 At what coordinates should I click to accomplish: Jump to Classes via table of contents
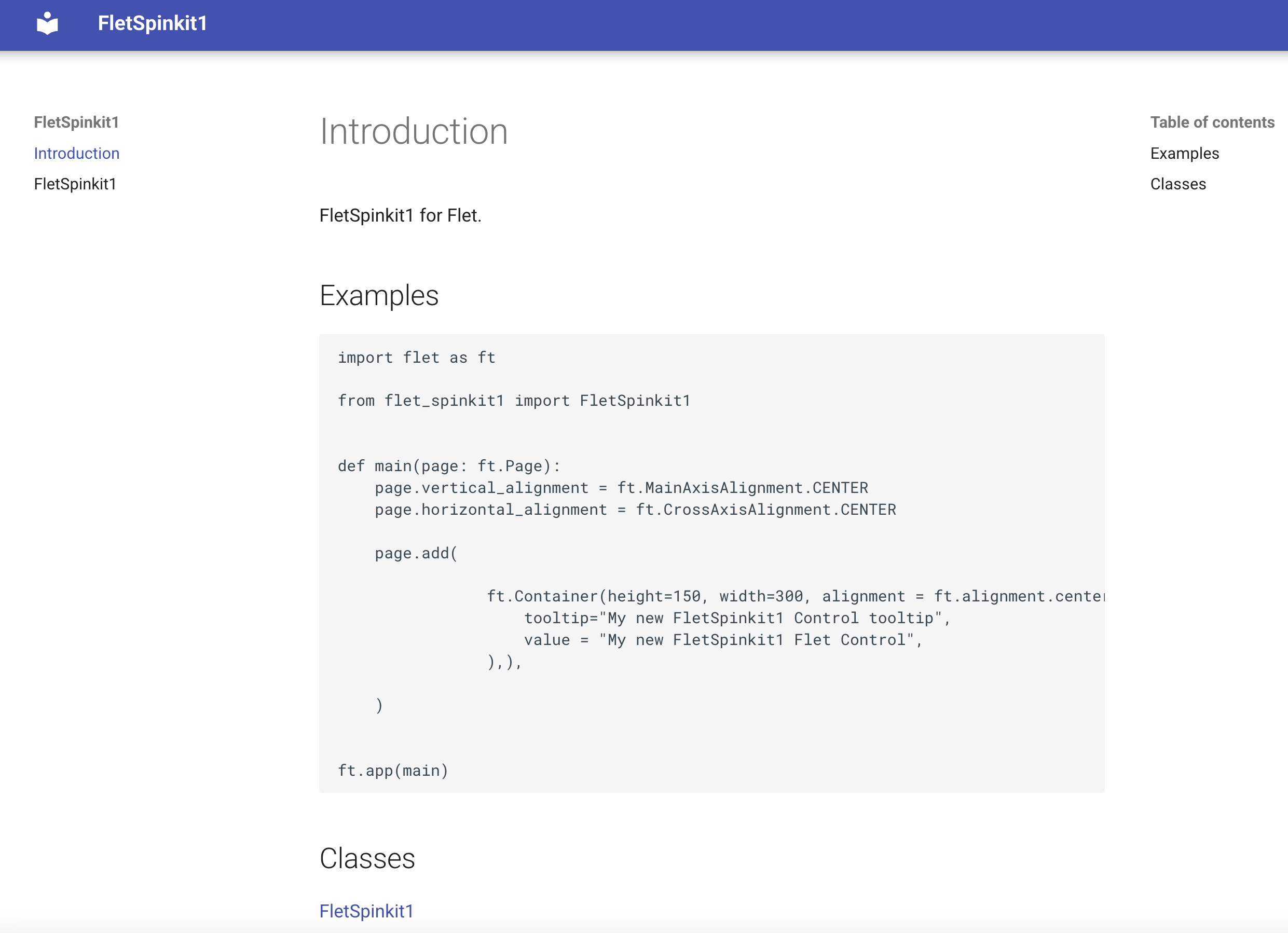click(1178, 184)
